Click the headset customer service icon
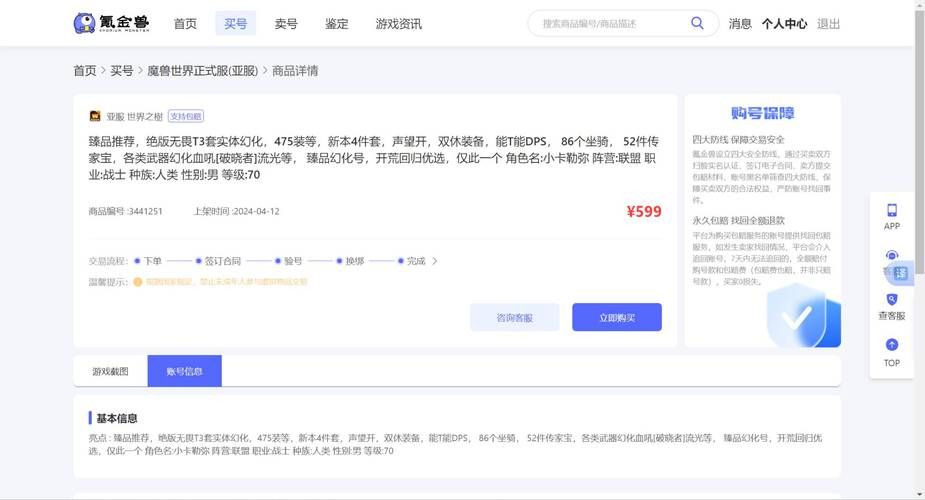The image size is (925, 500). click(x=891, y=255)
